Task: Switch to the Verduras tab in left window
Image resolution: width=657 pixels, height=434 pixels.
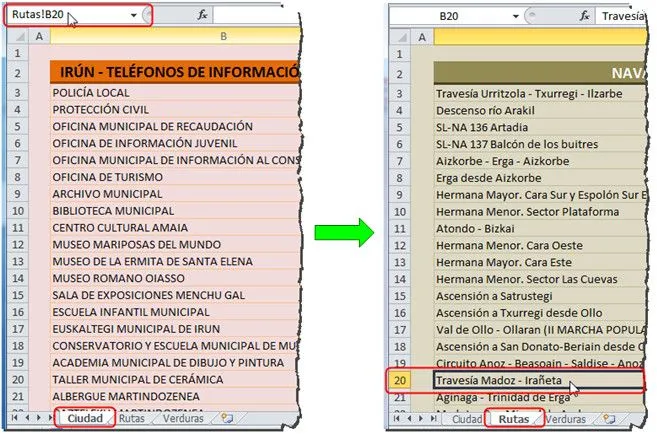Action: tap(183, 418)
